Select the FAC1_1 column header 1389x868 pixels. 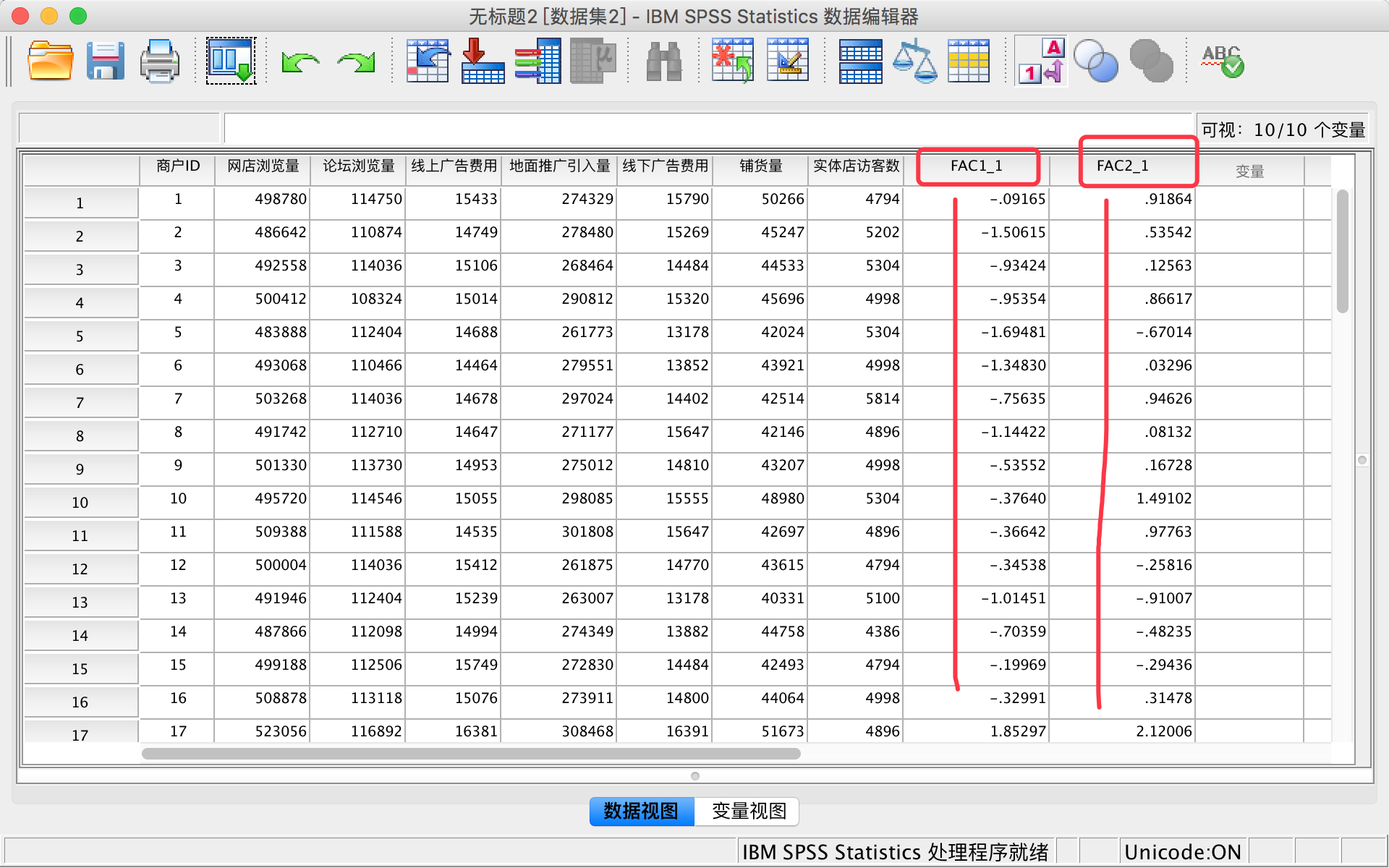point(976,166)
